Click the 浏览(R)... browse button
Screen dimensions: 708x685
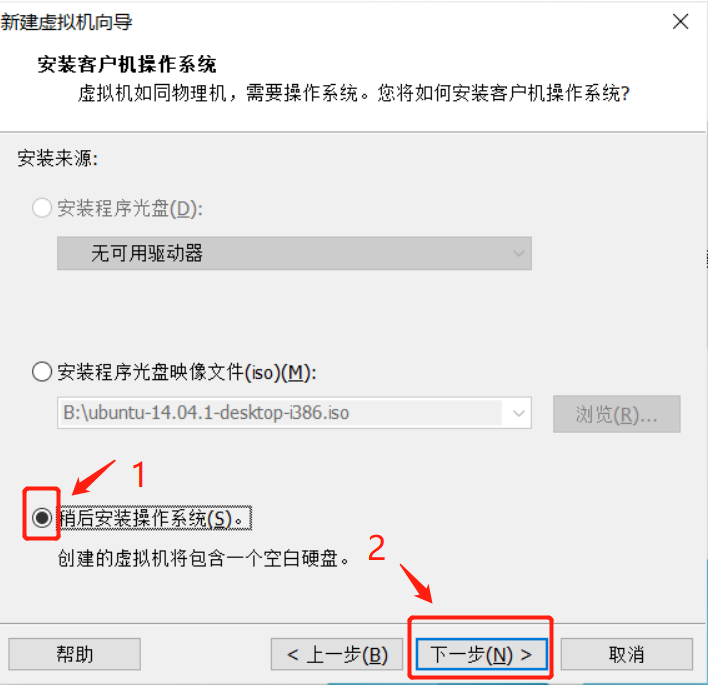[x=616, y=414]
